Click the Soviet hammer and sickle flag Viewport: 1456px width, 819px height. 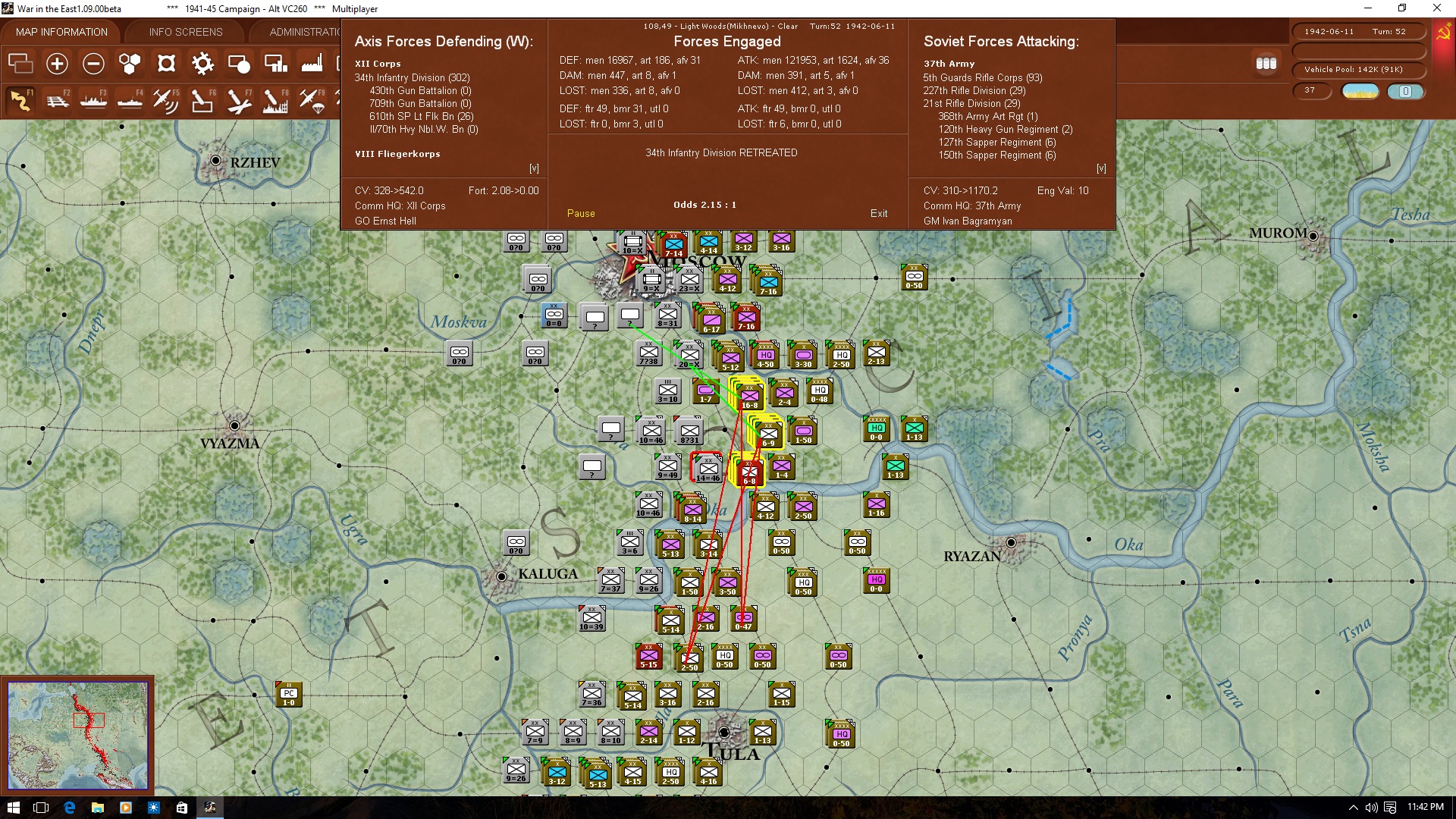[1443, 33]
